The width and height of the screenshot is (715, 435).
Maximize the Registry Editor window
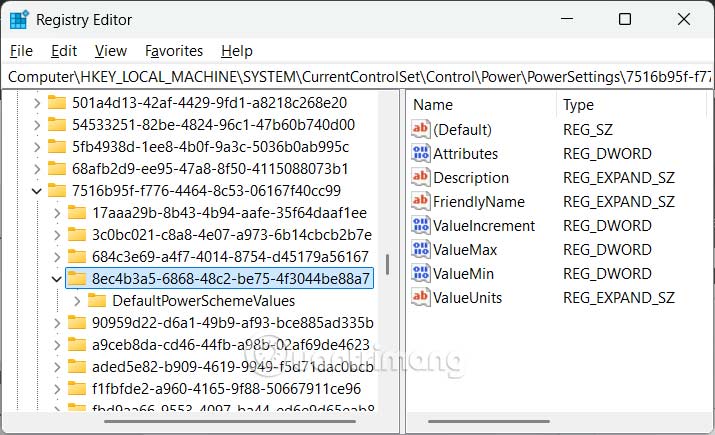(625, 19)
